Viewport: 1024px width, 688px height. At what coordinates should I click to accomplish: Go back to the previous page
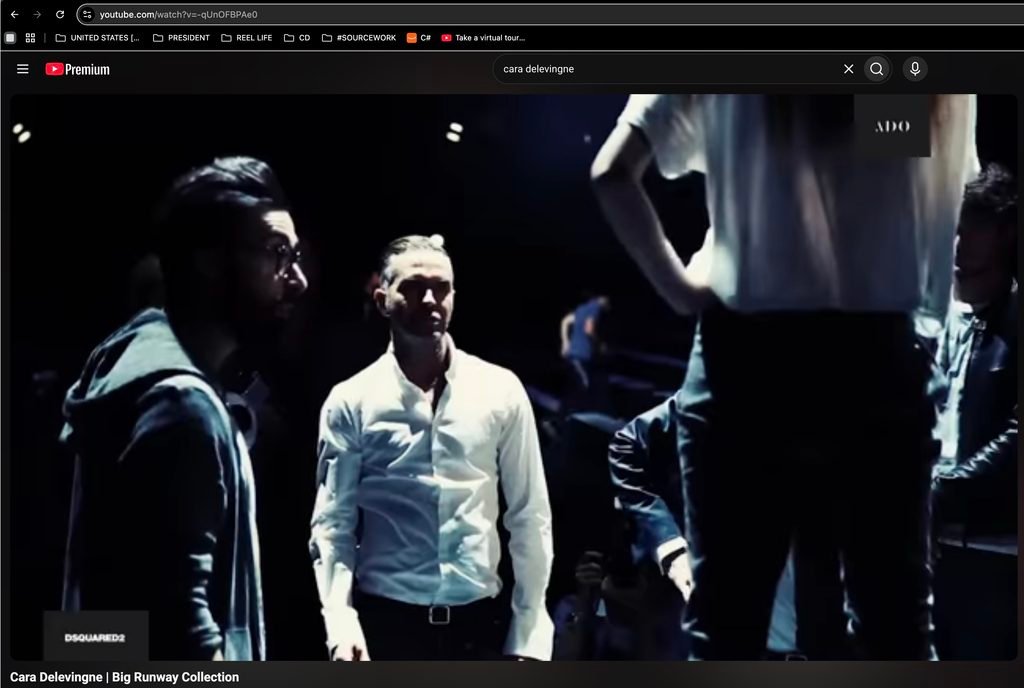pyautogui.click(x=14, y=14)
